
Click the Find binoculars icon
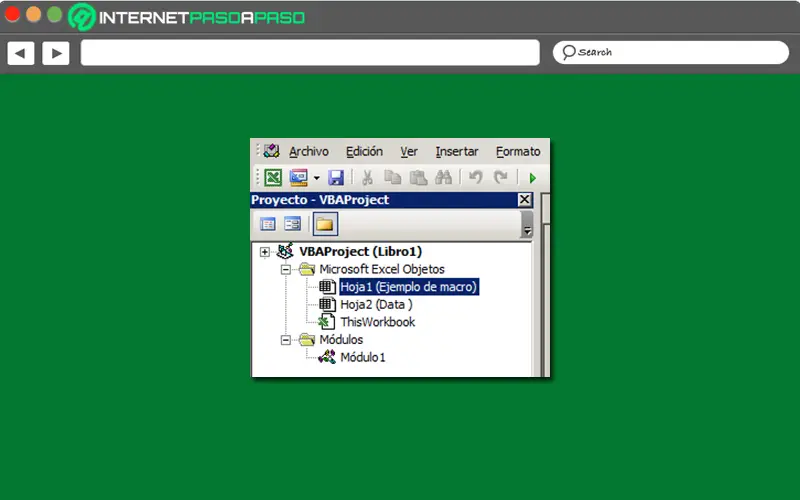click(443, 178)
